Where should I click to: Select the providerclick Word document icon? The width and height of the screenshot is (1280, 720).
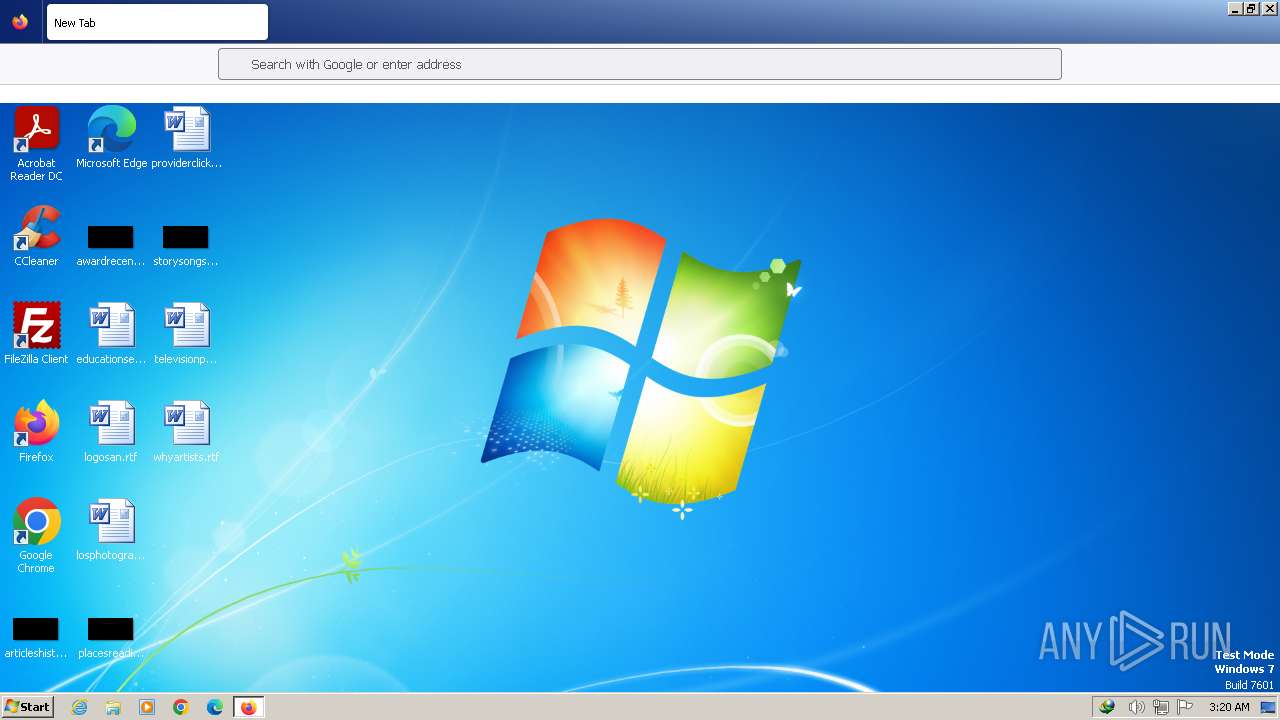[186, 138]
